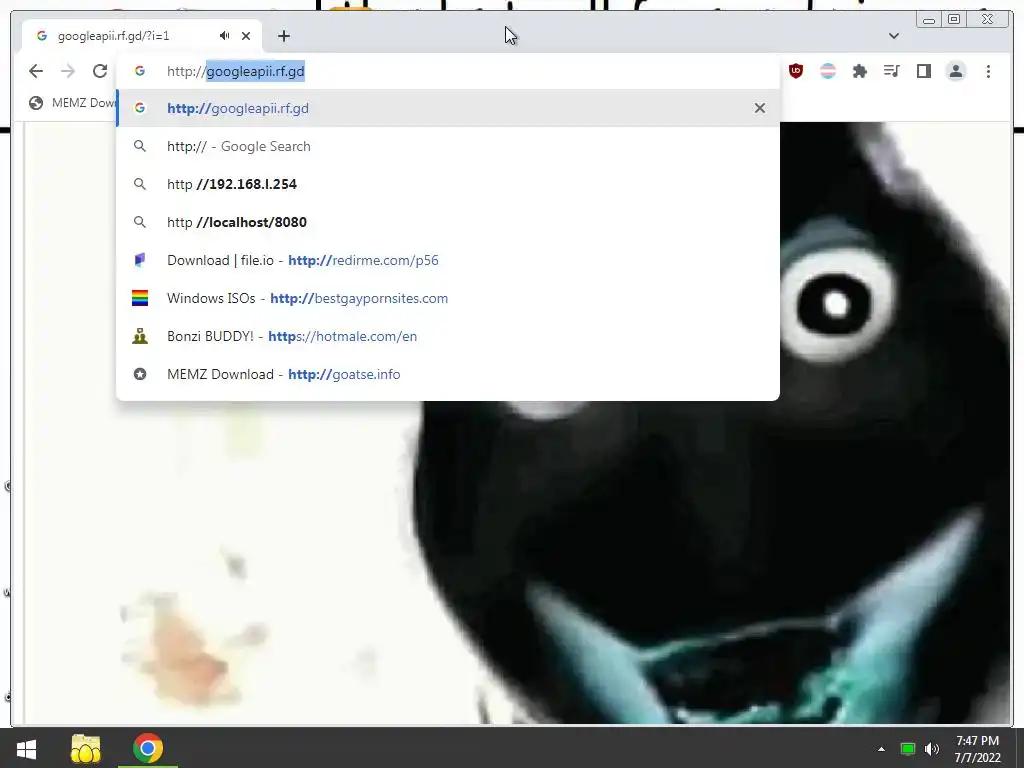Click the star icon beside MEMZ Download suggestion

pyautogui.click(x=140, y=374)
